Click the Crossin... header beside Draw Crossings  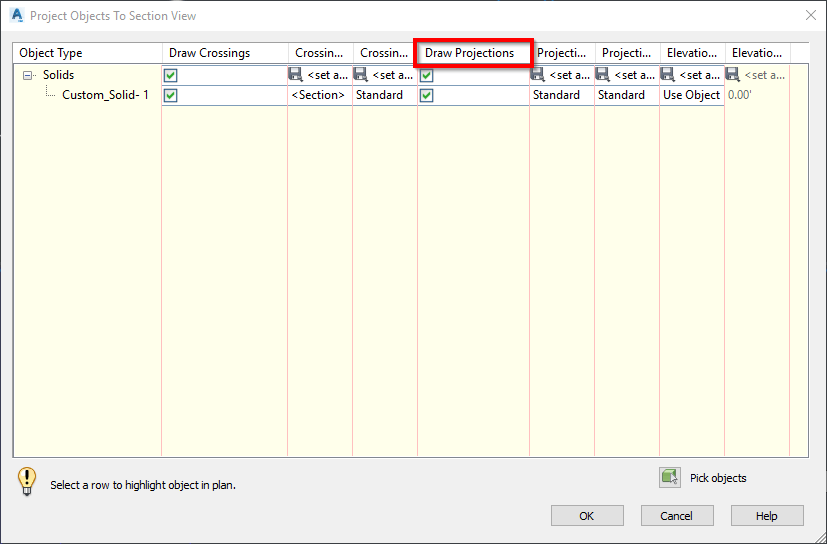click(x=321, y=53)
